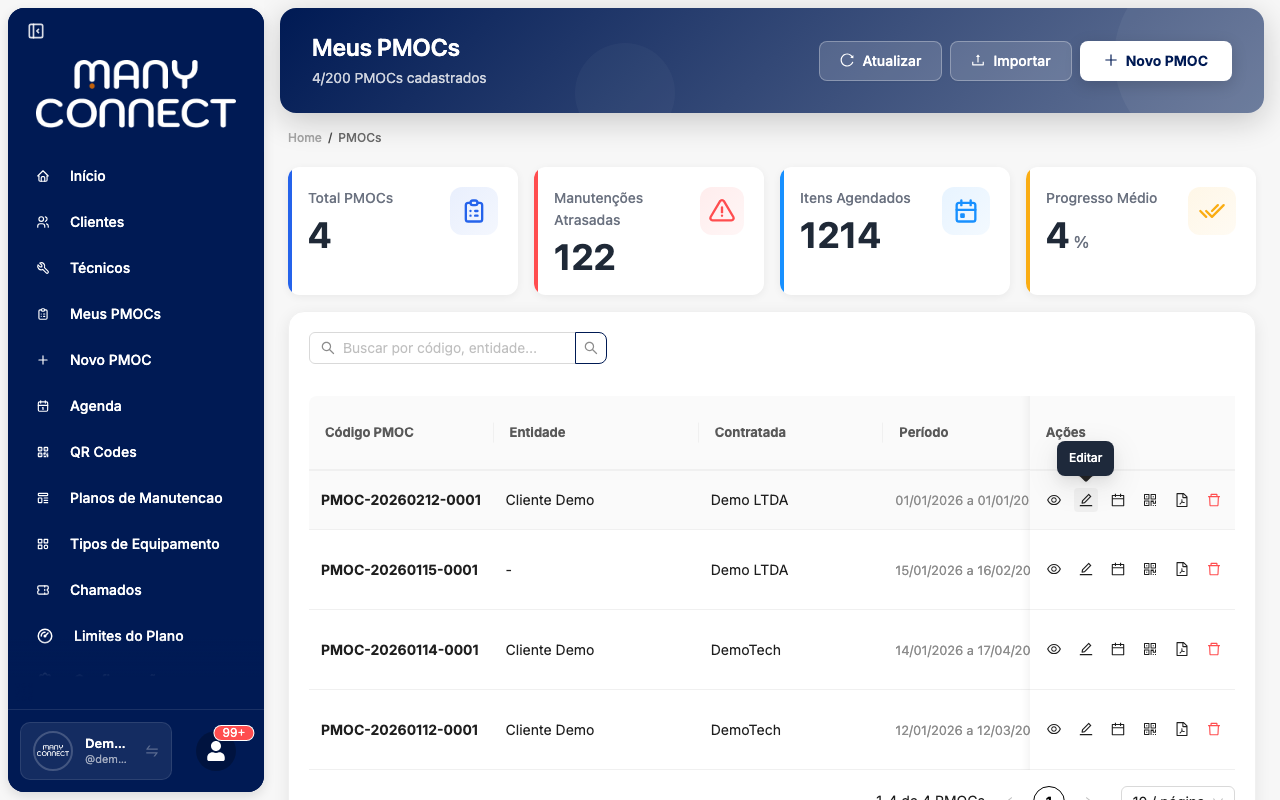Screen dimensions: 1280x800
Task: Open calendar for PMOC-20260115-0001
Action: click(x=1118, y=569)
